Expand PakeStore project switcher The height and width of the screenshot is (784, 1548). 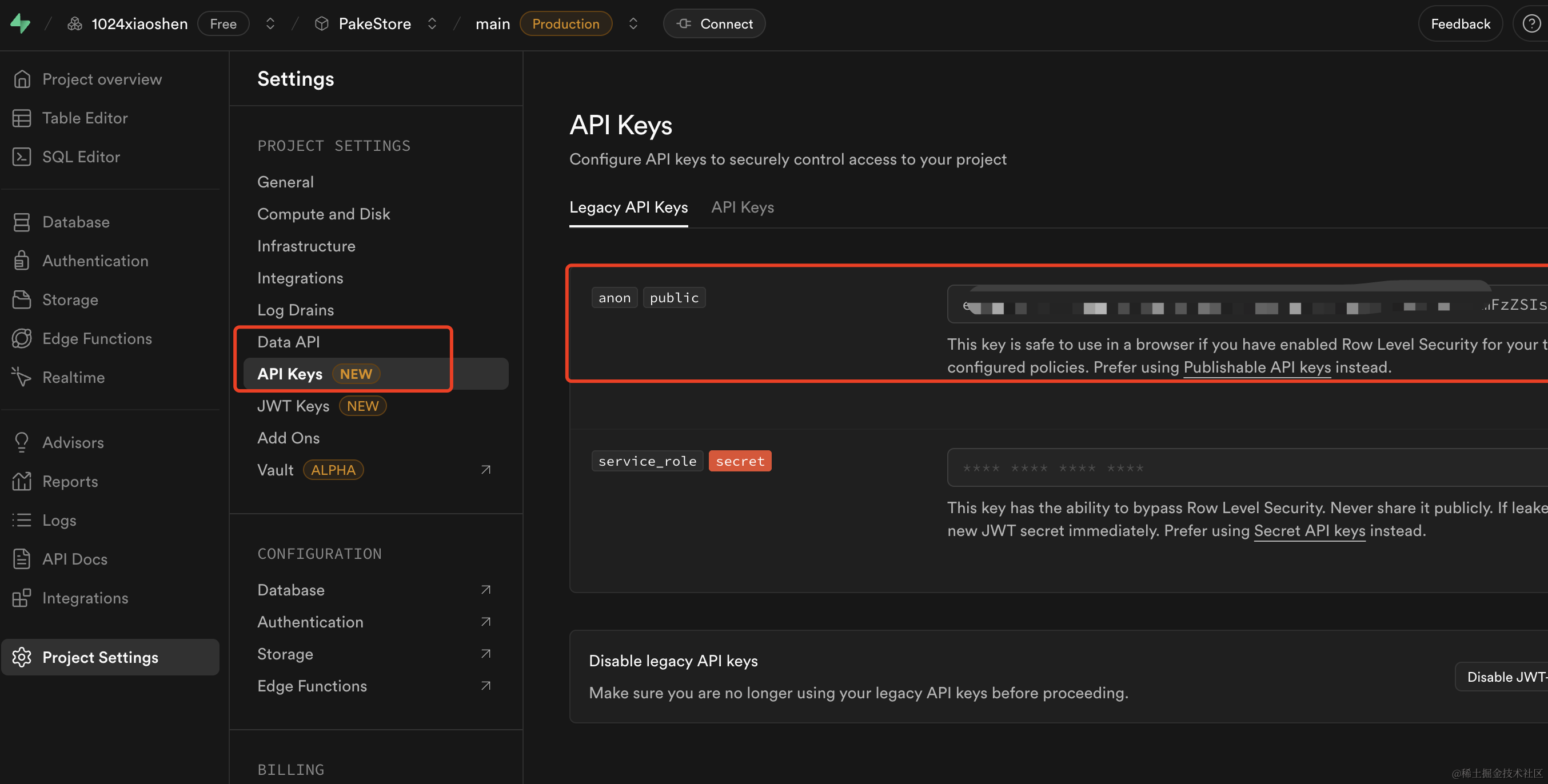tap(432, 23)
